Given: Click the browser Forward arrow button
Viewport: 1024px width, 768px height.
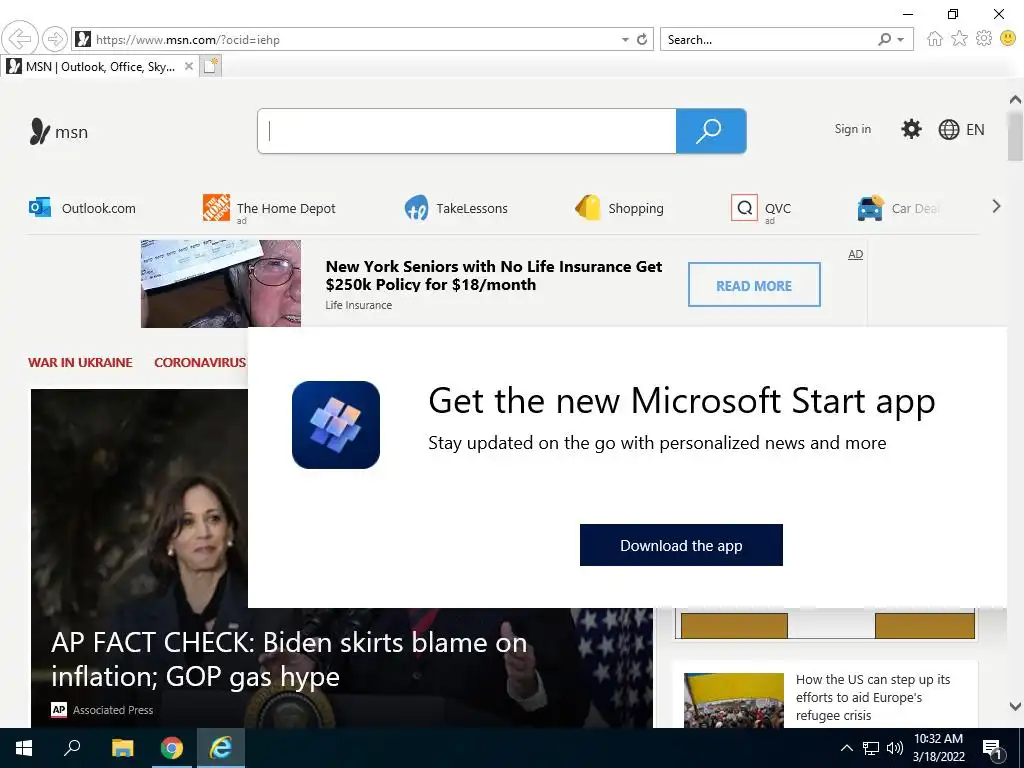Looking at the screenshot, I should [x=55, y=39].
